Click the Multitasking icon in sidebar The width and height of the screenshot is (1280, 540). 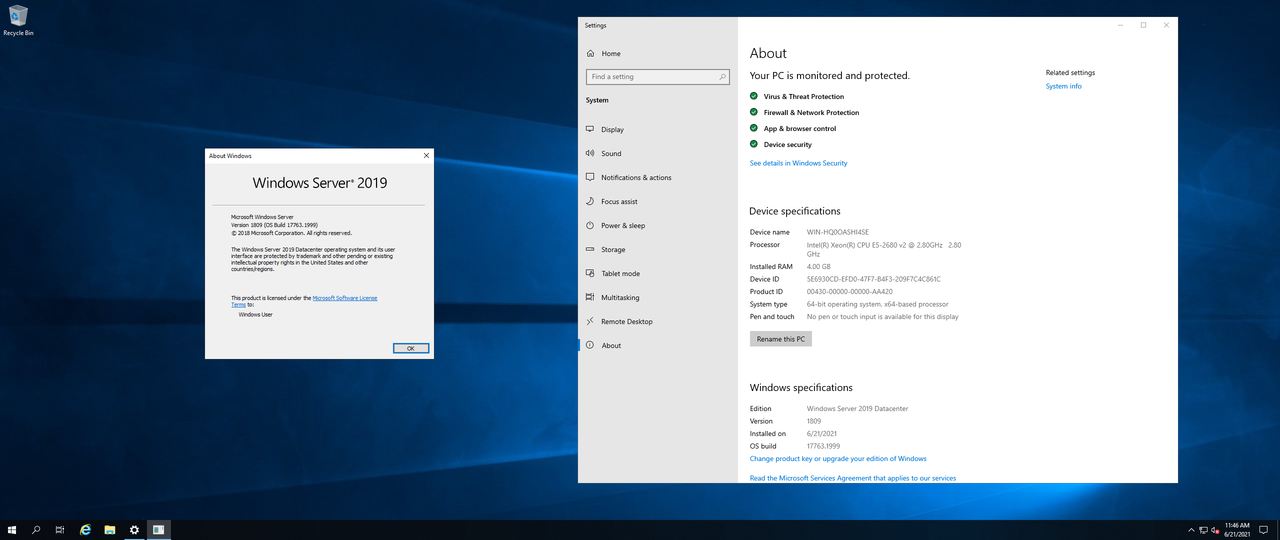[590, 297]
